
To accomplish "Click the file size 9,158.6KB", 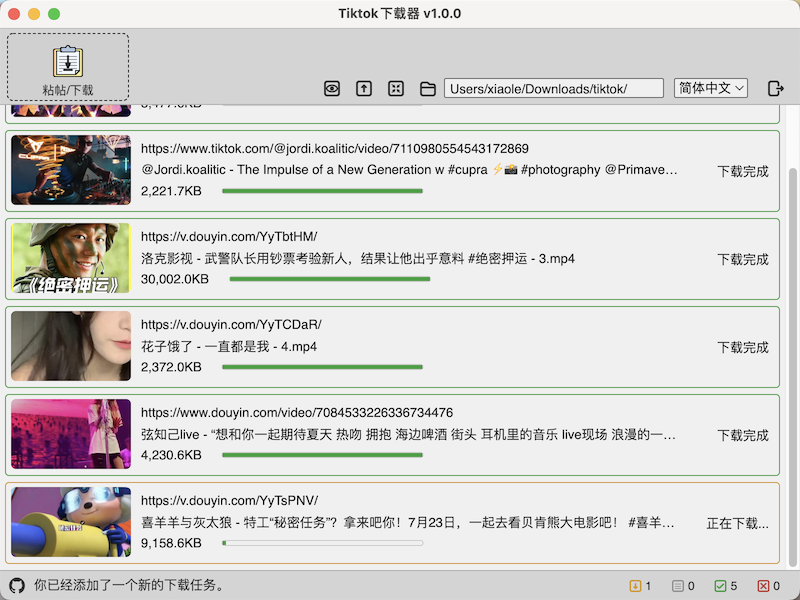I will point(171,543).
